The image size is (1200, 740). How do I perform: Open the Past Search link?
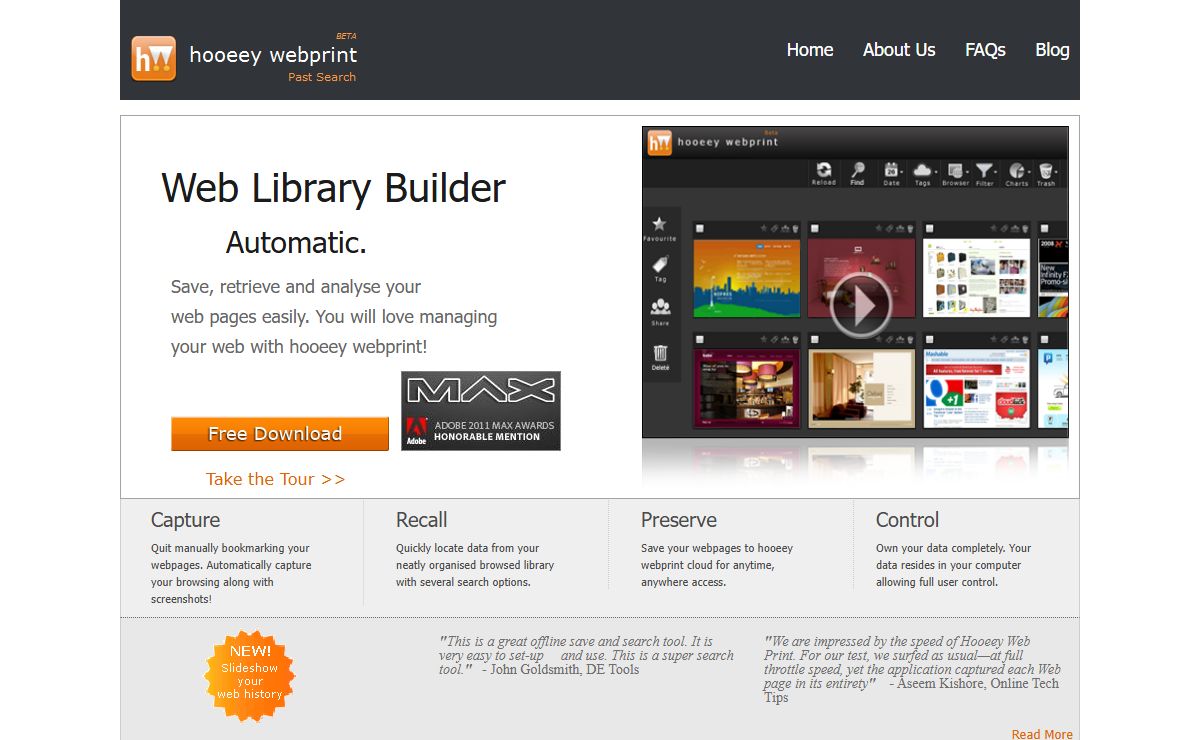click(x=322, y=77)
